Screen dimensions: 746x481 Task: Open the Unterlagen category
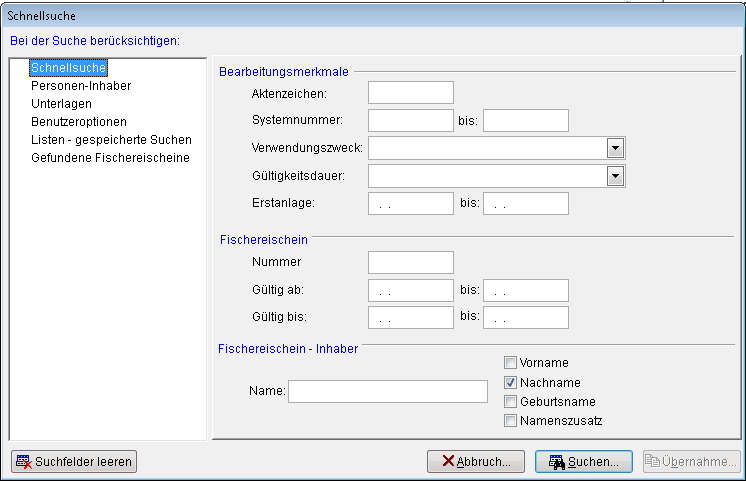61,104
